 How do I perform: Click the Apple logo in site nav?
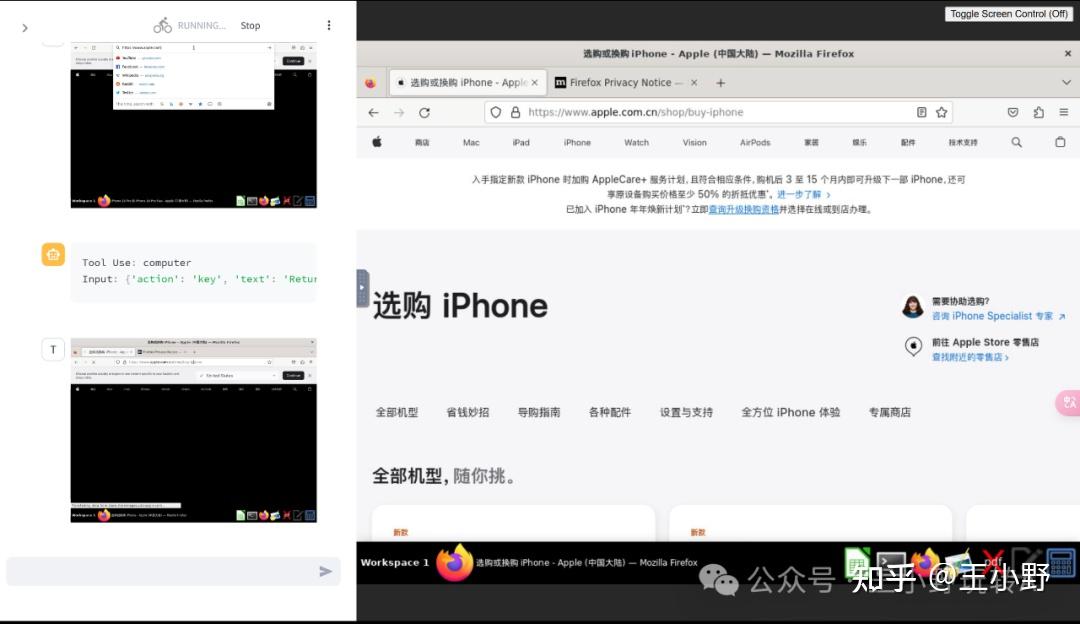click(377, 142)
